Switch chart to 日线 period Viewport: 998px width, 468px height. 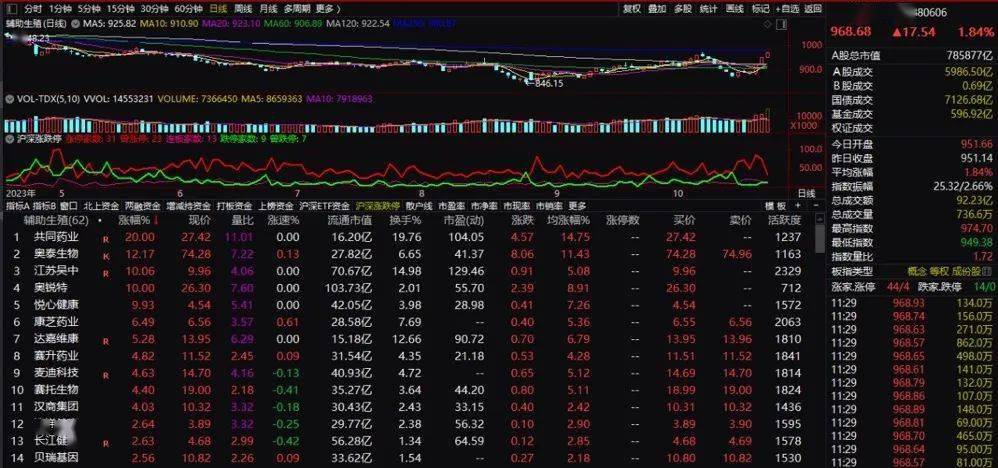[x=204, y=8]
